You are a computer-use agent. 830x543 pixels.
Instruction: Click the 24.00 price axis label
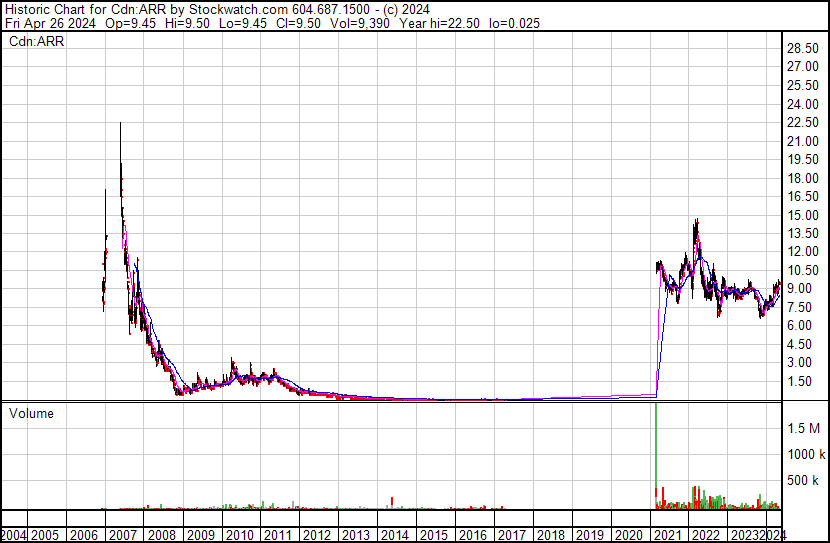tap(803, 104)
